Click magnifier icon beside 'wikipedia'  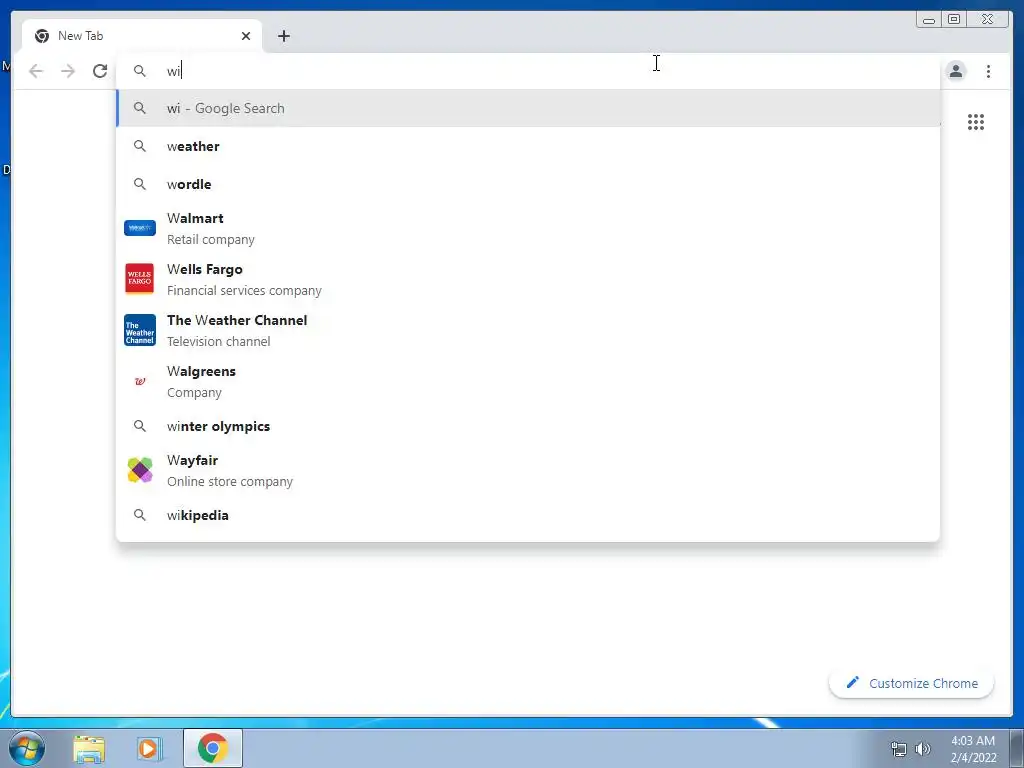(x=140, y=515)
